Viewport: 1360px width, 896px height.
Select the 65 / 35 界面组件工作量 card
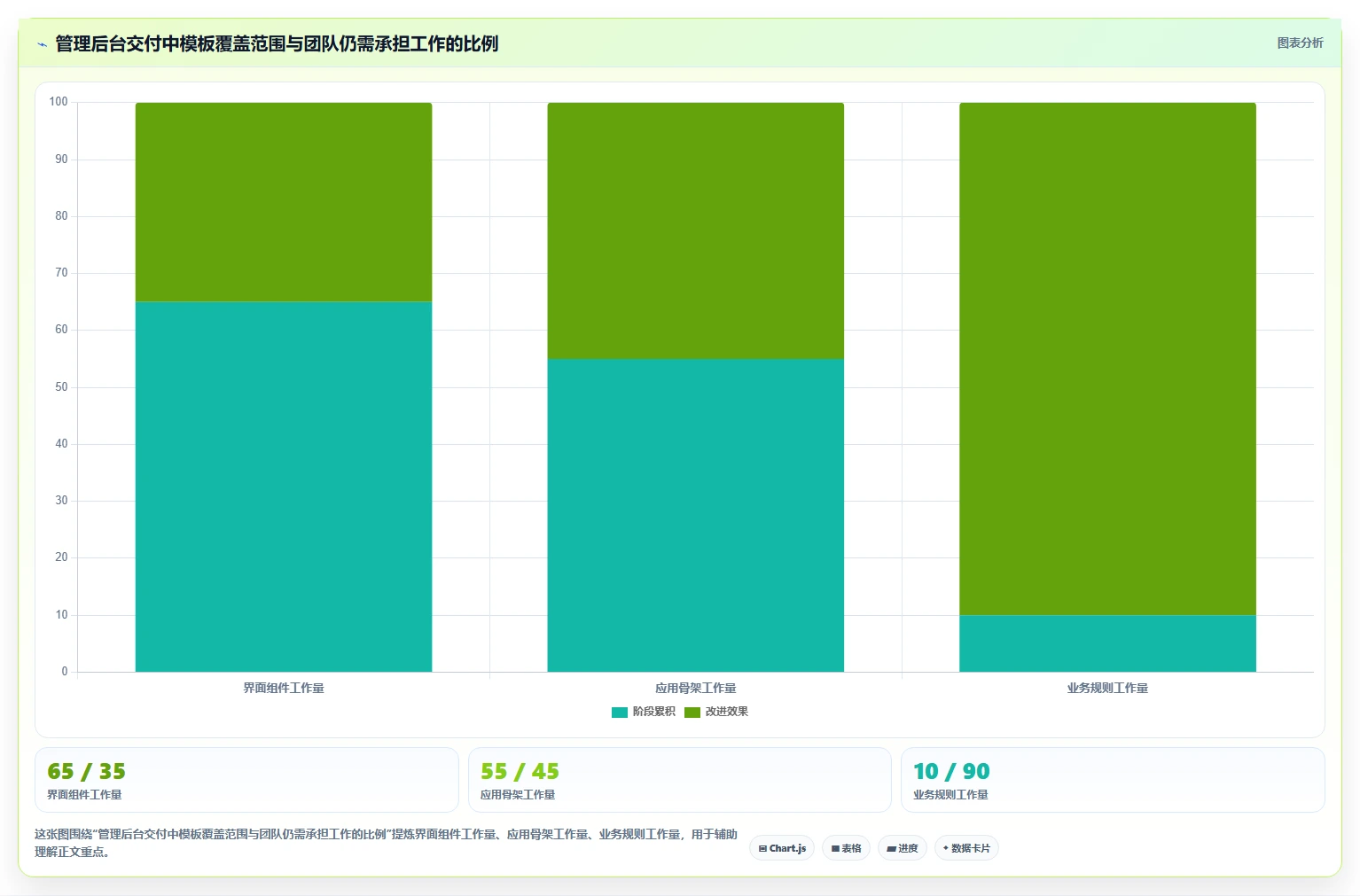(x=246, y=780)
